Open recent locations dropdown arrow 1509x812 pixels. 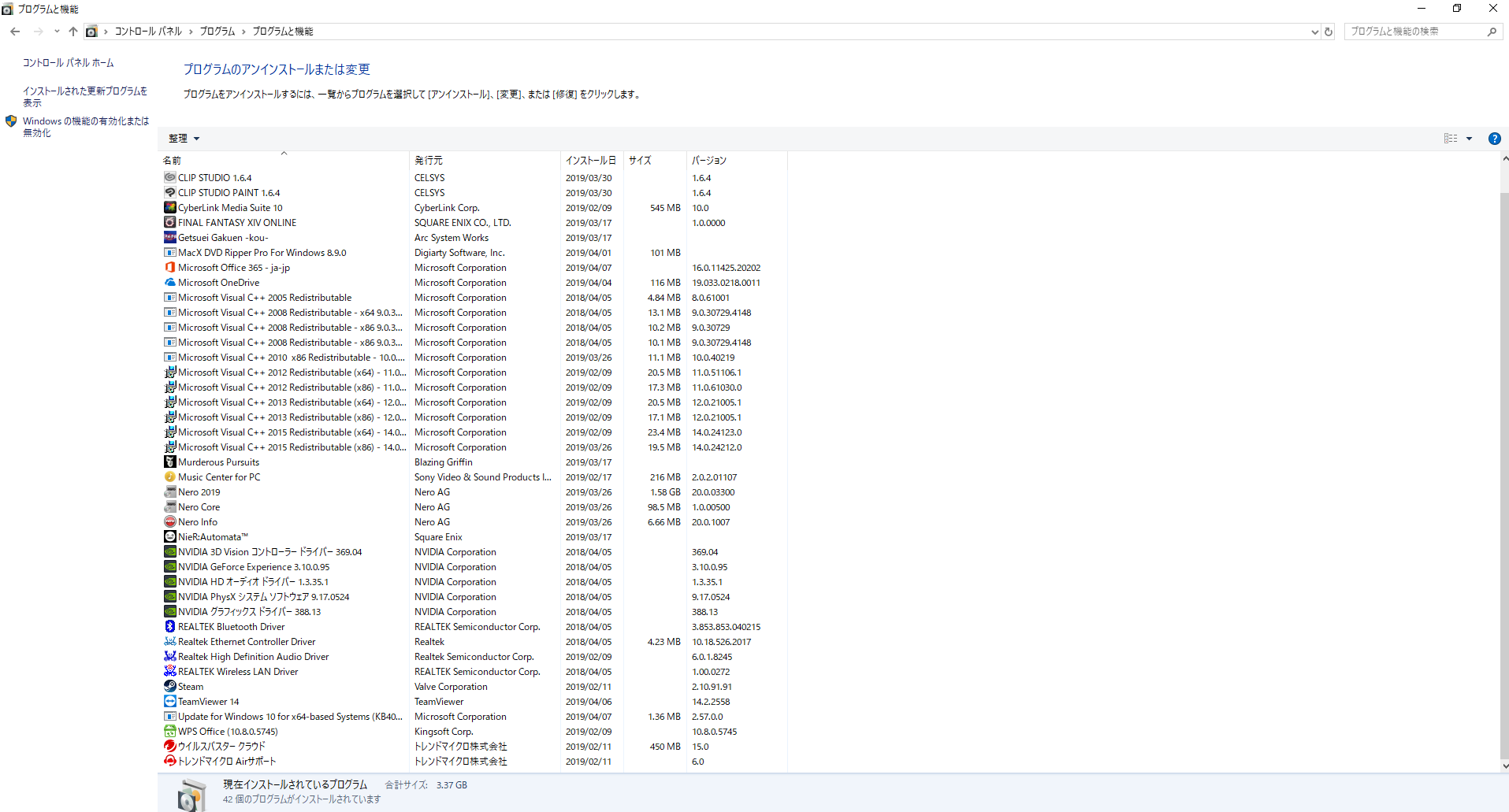57,32
